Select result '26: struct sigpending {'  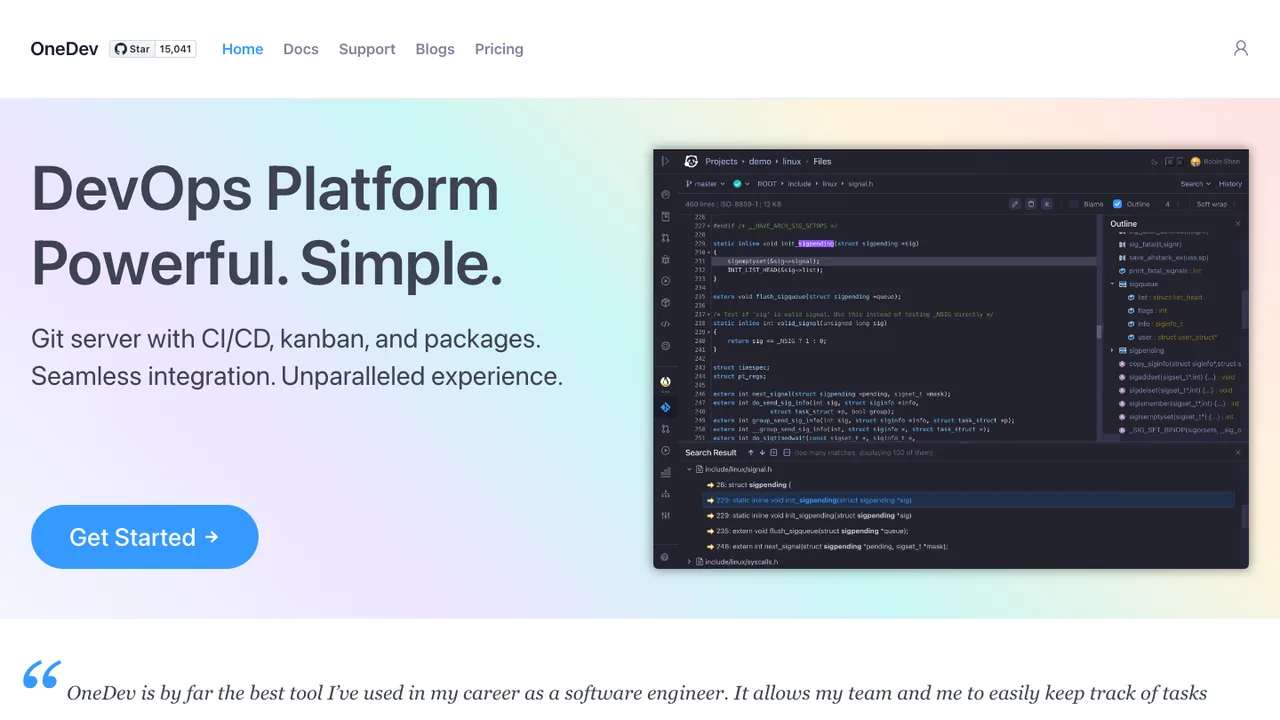pyautogui.click(x=749, y=485)
